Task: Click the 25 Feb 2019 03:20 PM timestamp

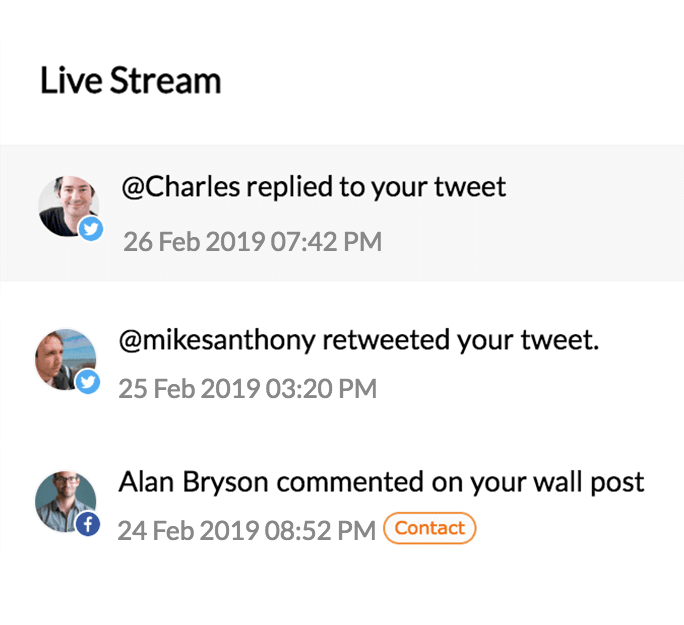Action: pyautogui.click(x=247, y=389)
